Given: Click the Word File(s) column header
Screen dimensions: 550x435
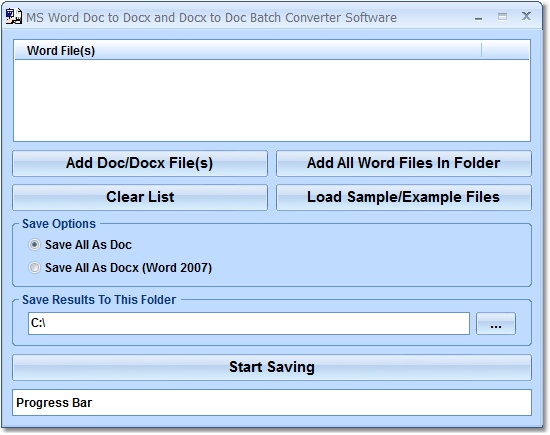Looking at the screenshot, I should click(x=248, y=51).
